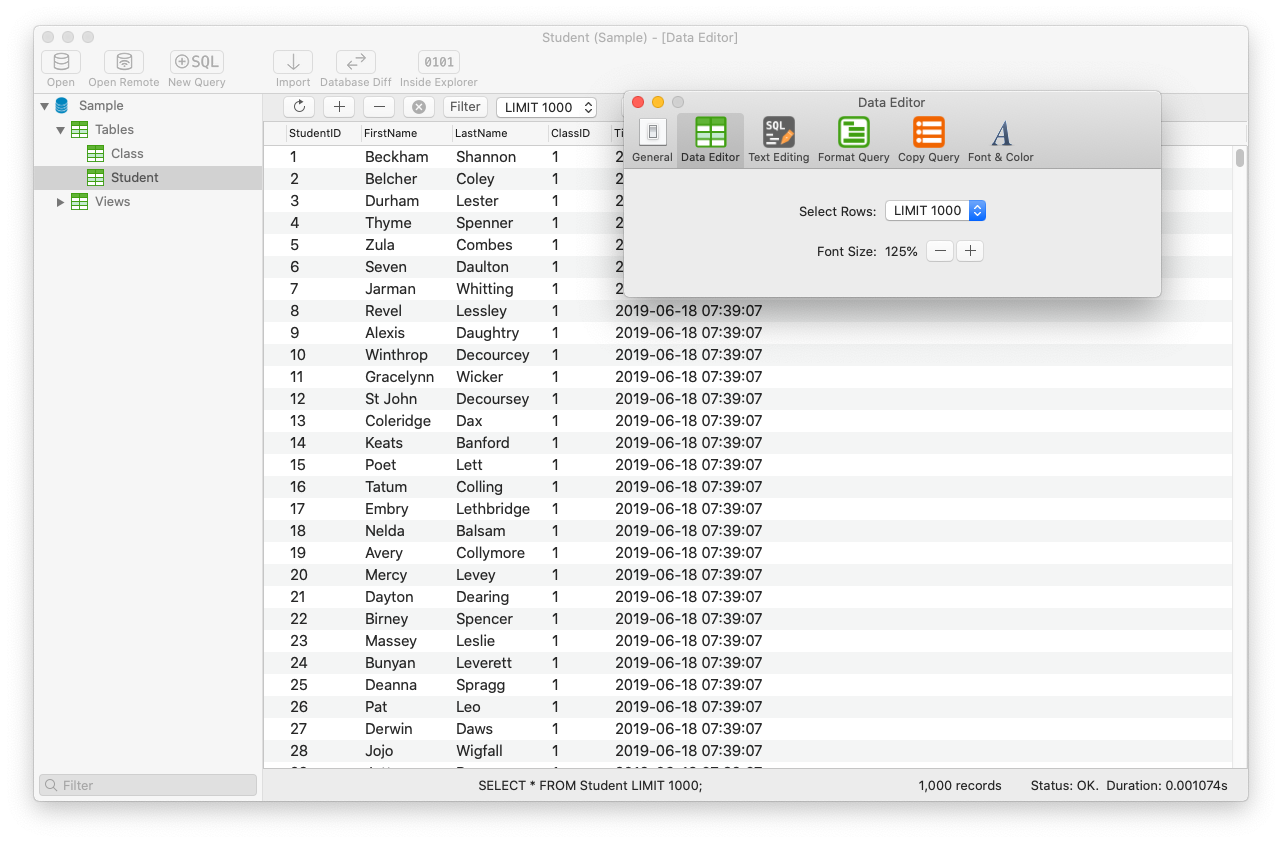Switch to the General preferences tab

point(652,138)
